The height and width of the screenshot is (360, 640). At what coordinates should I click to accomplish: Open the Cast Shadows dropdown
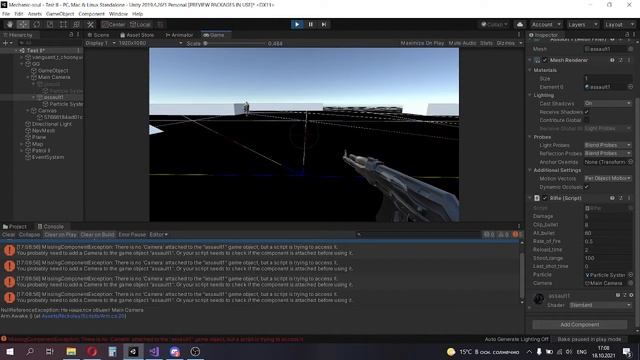[607, 104]
